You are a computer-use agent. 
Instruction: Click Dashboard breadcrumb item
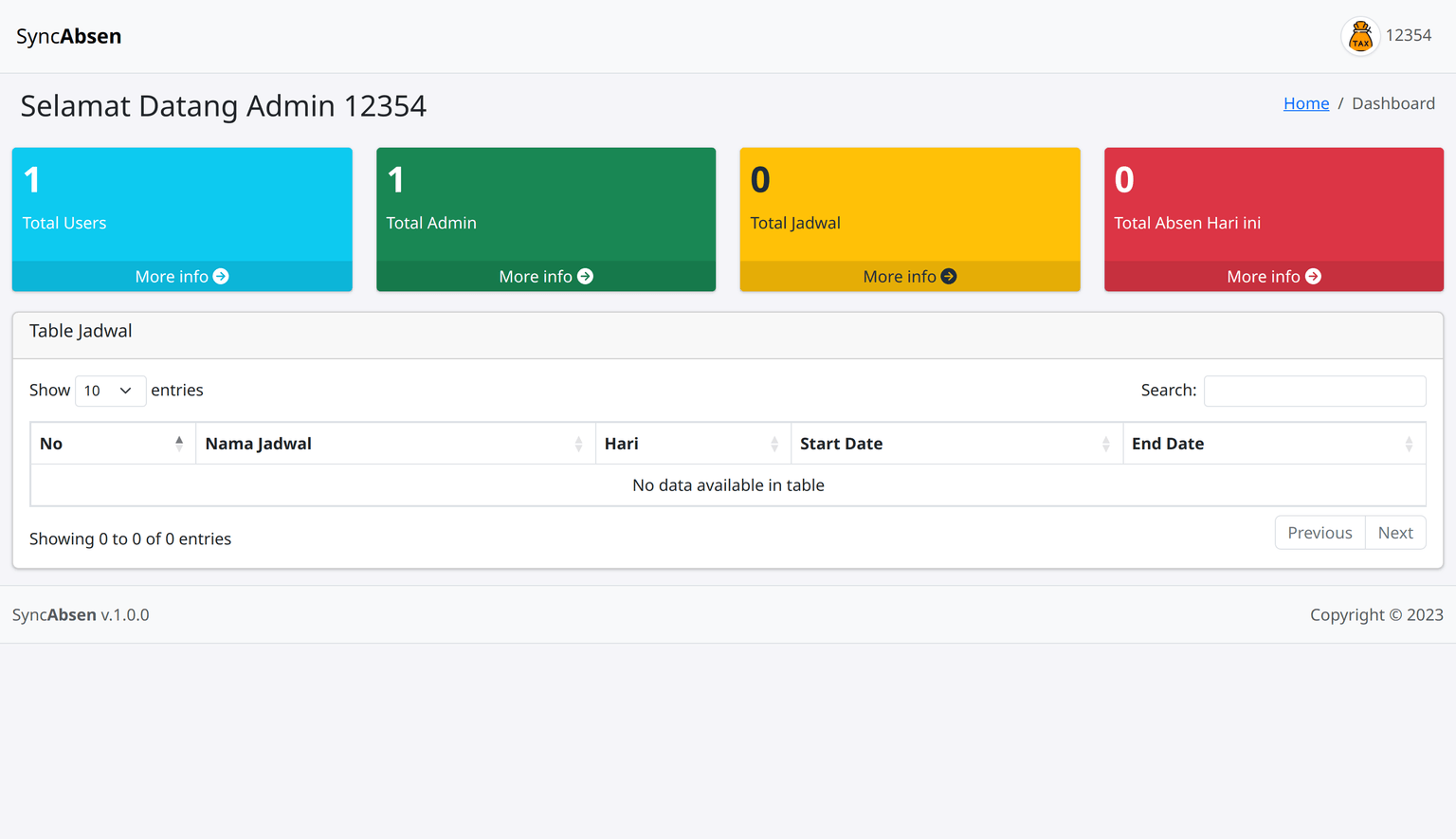1392,103
